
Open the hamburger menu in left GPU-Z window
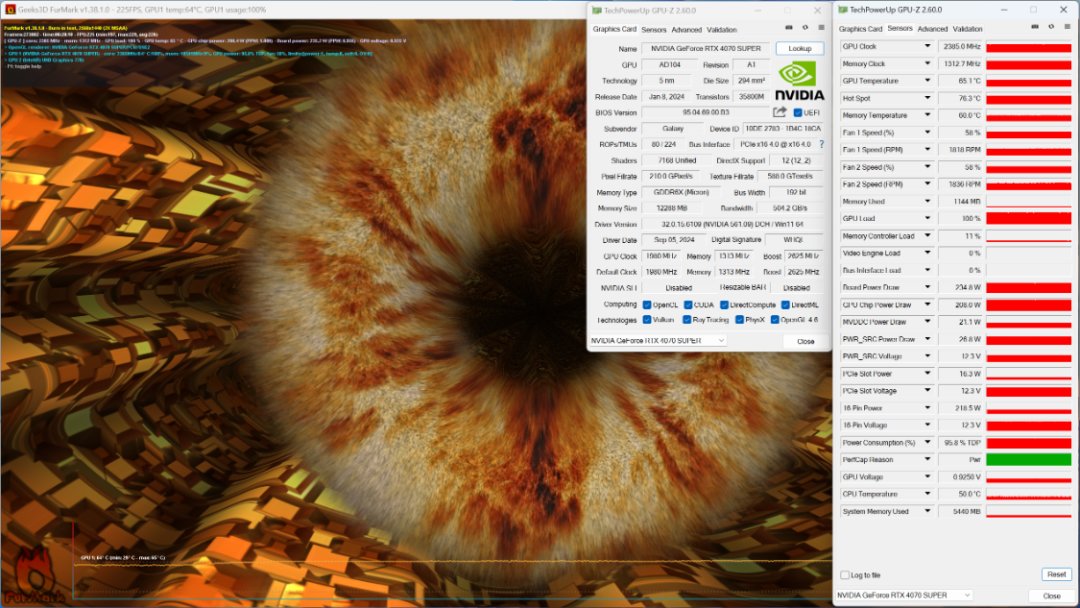[821, 28]
